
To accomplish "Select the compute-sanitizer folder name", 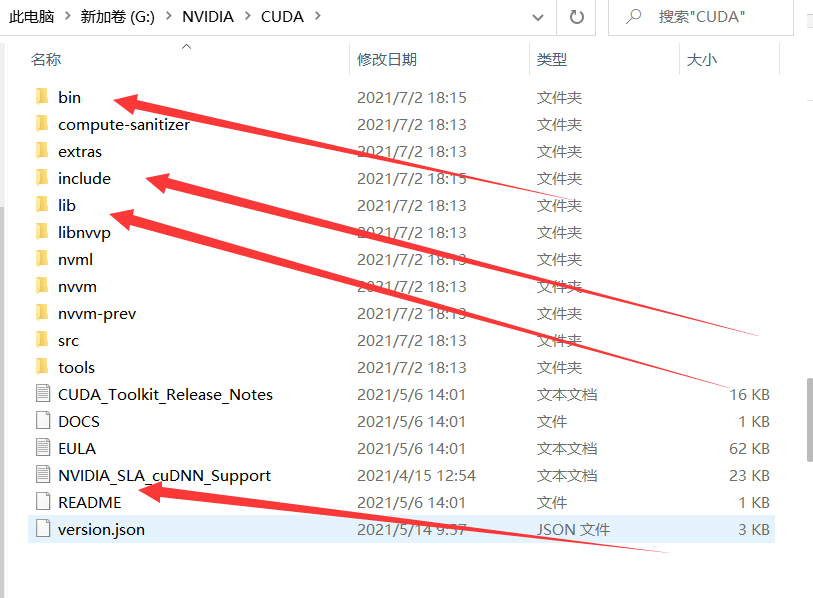I will (124, 124).
